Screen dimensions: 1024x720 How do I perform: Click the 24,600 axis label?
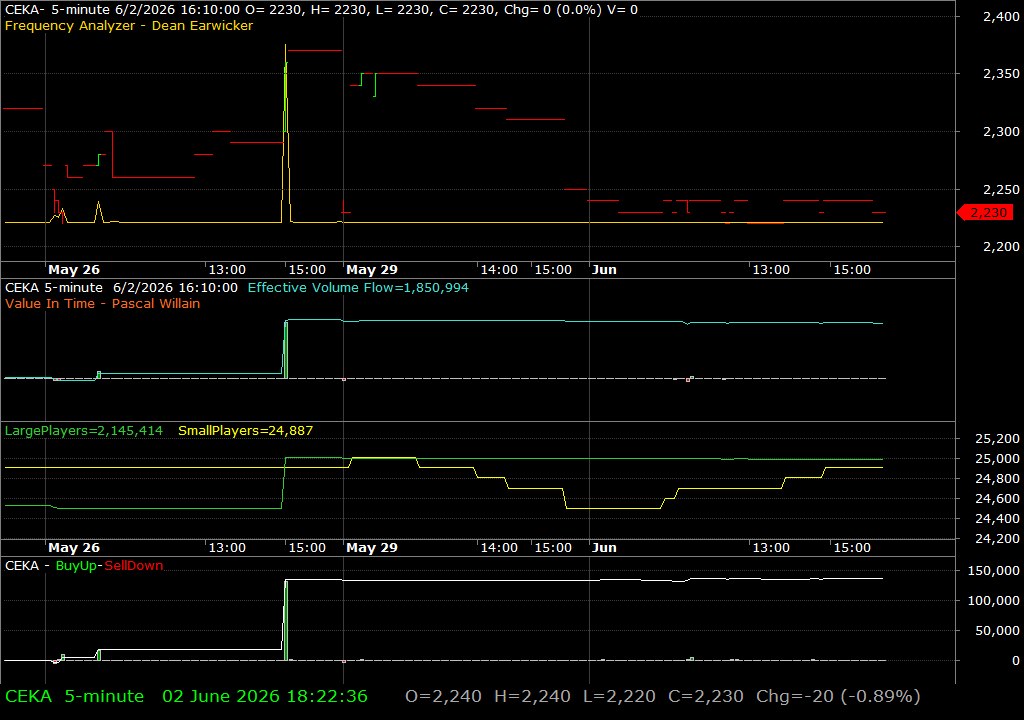(997, 499)
